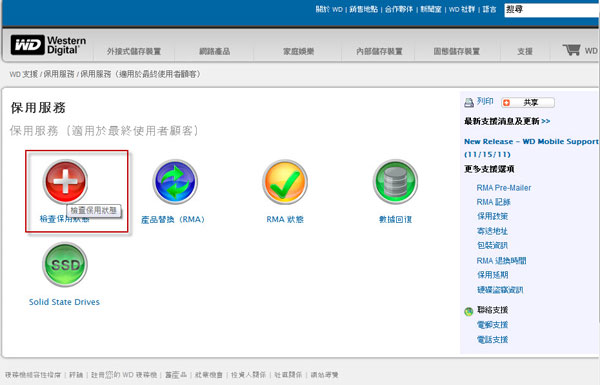Open the 包裝資訊 link

[492, 245]
